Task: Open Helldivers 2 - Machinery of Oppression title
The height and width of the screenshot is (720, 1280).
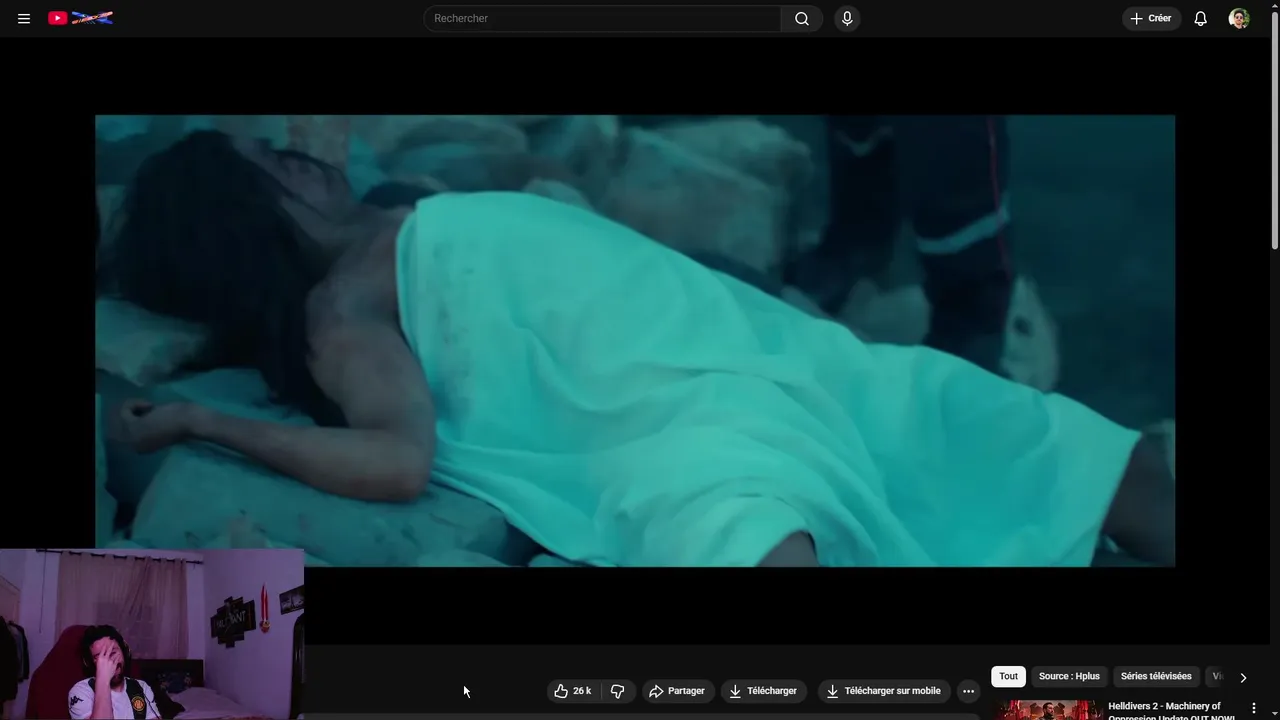Action: pyautogui.click(x=1171, y=712)
